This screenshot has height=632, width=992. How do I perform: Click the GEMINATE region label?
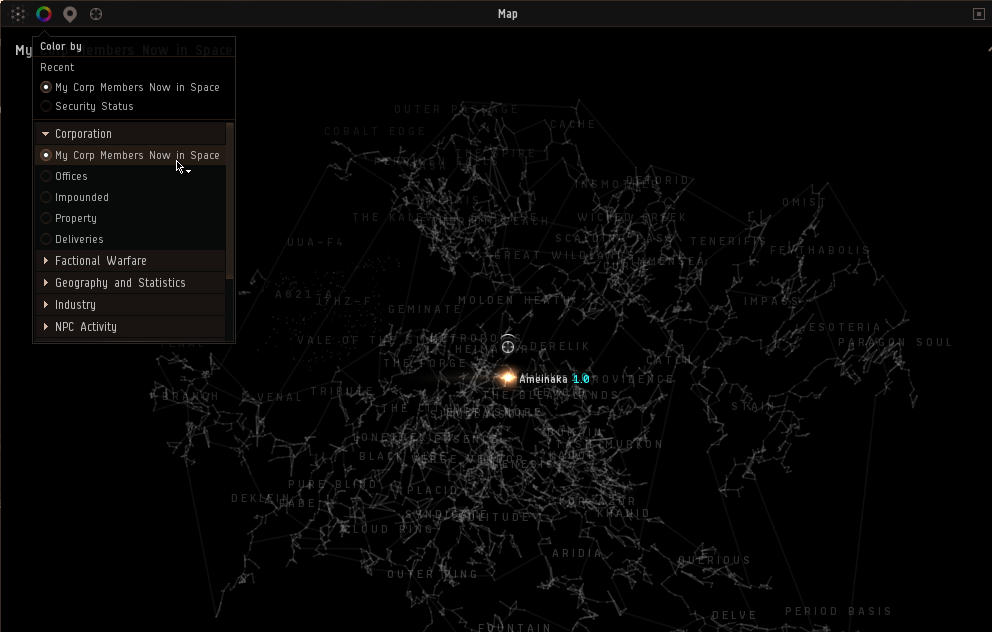(x=425, y=309)
